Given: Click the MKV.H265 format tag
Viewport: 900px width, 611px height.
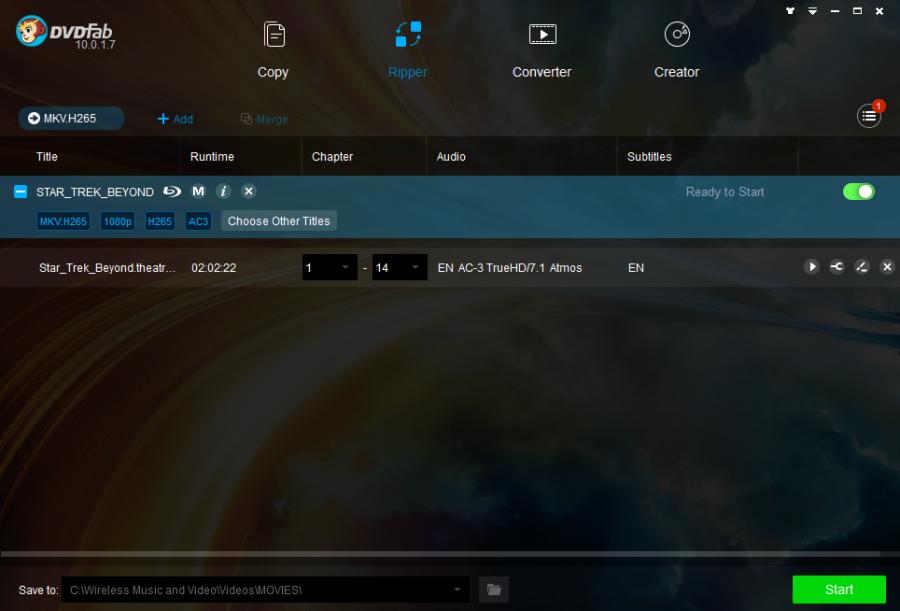Looking at the screenshot, I should pos(63,221).
